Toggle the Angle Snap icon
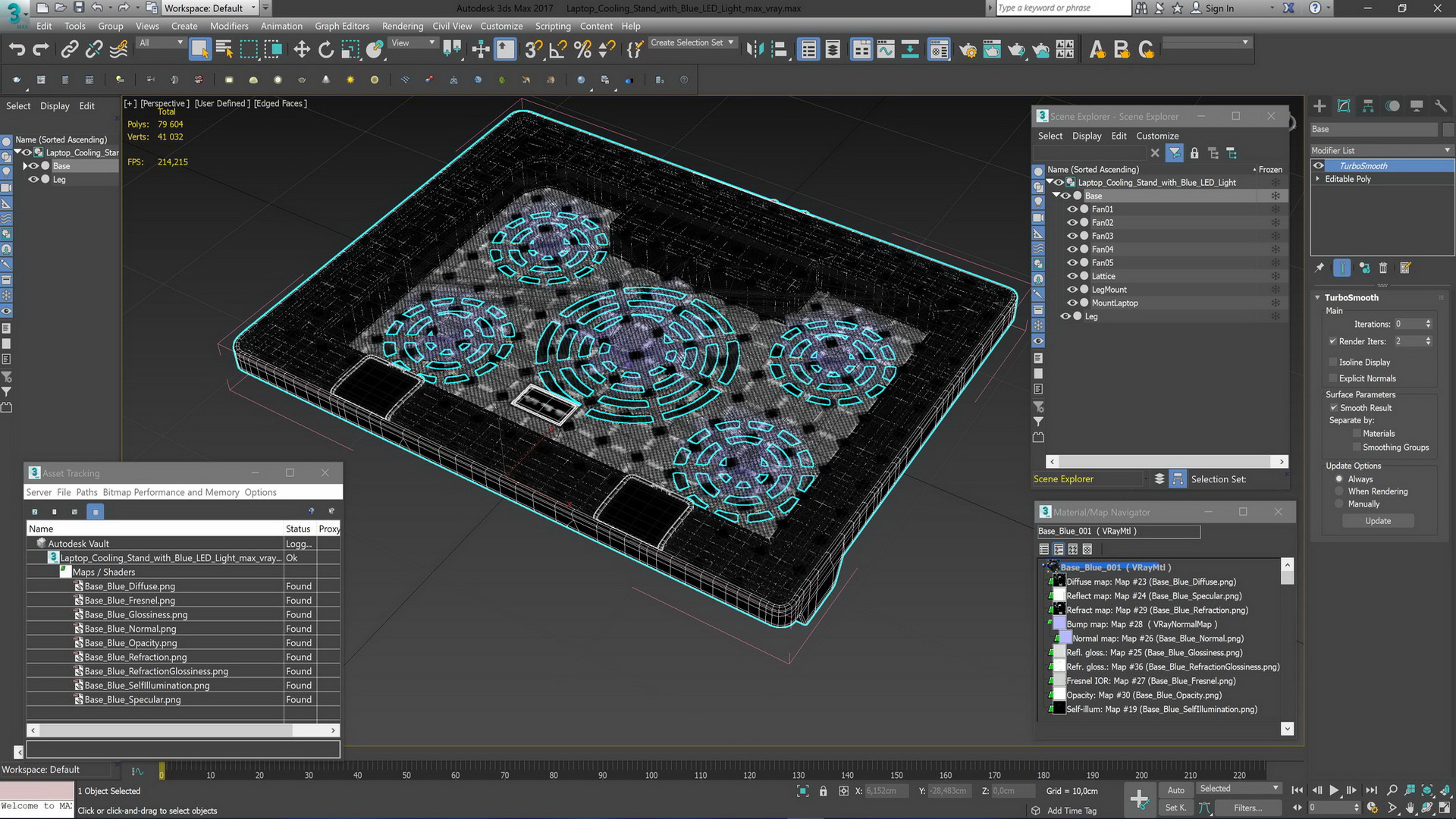 [558, 50]
